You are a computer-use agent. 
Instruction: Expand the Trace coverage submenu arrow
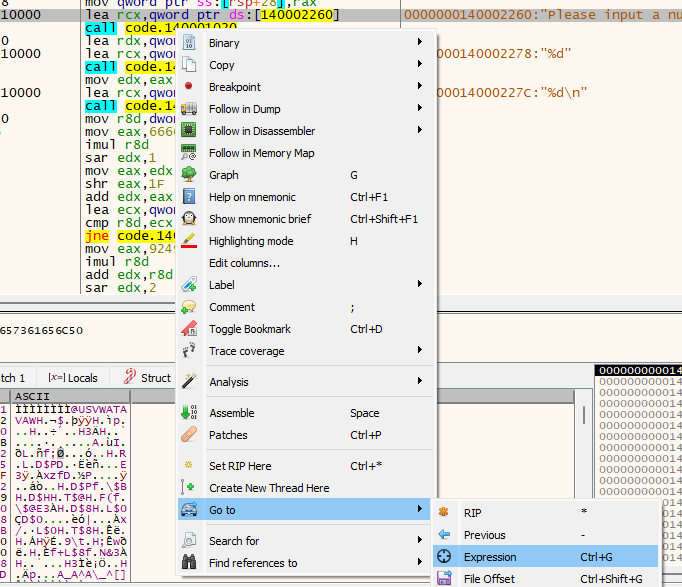pyautogui.click(x=420, y=350)
